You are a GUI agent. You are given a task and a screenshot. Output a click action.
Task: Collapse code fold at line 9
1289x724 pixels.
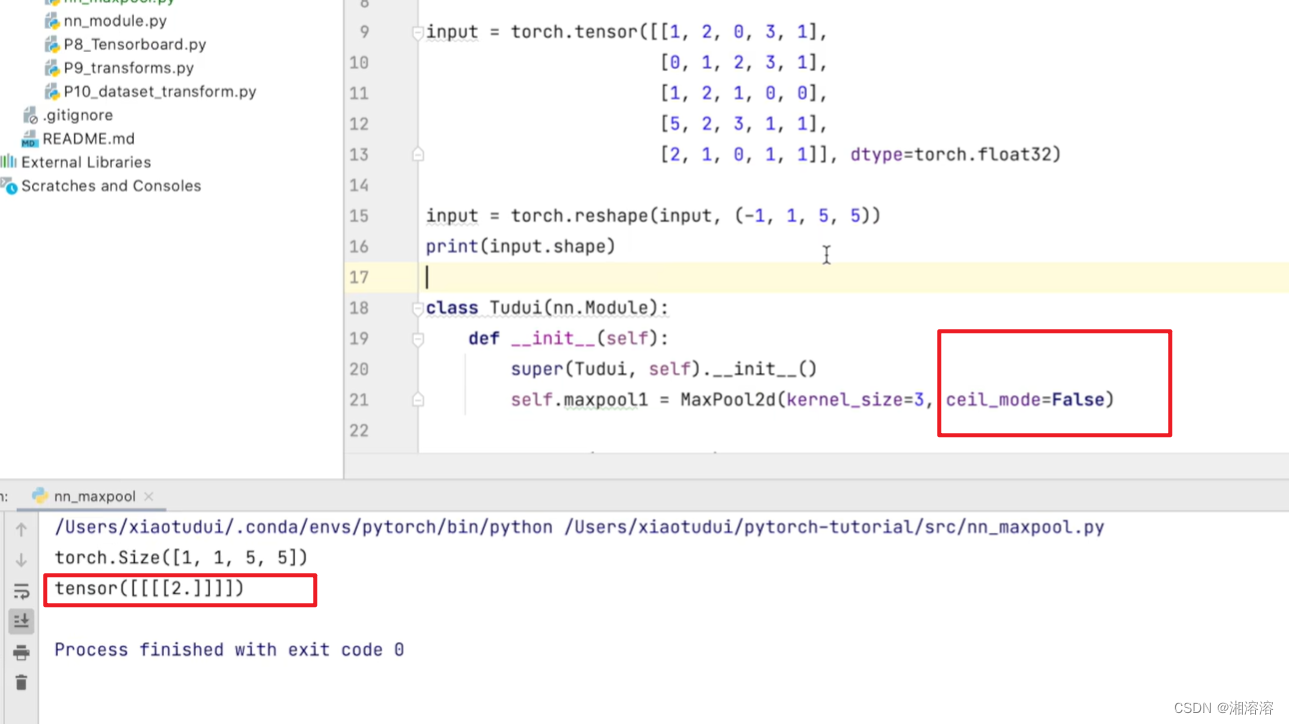click(418, 32)
